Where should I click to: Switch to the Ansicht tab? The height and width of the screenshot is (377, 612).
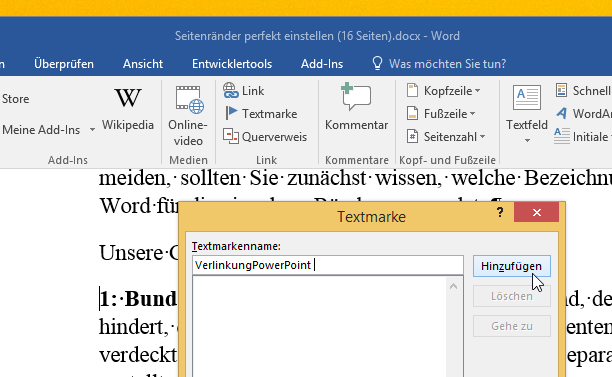pyautogui.click(x=143, y=64)
